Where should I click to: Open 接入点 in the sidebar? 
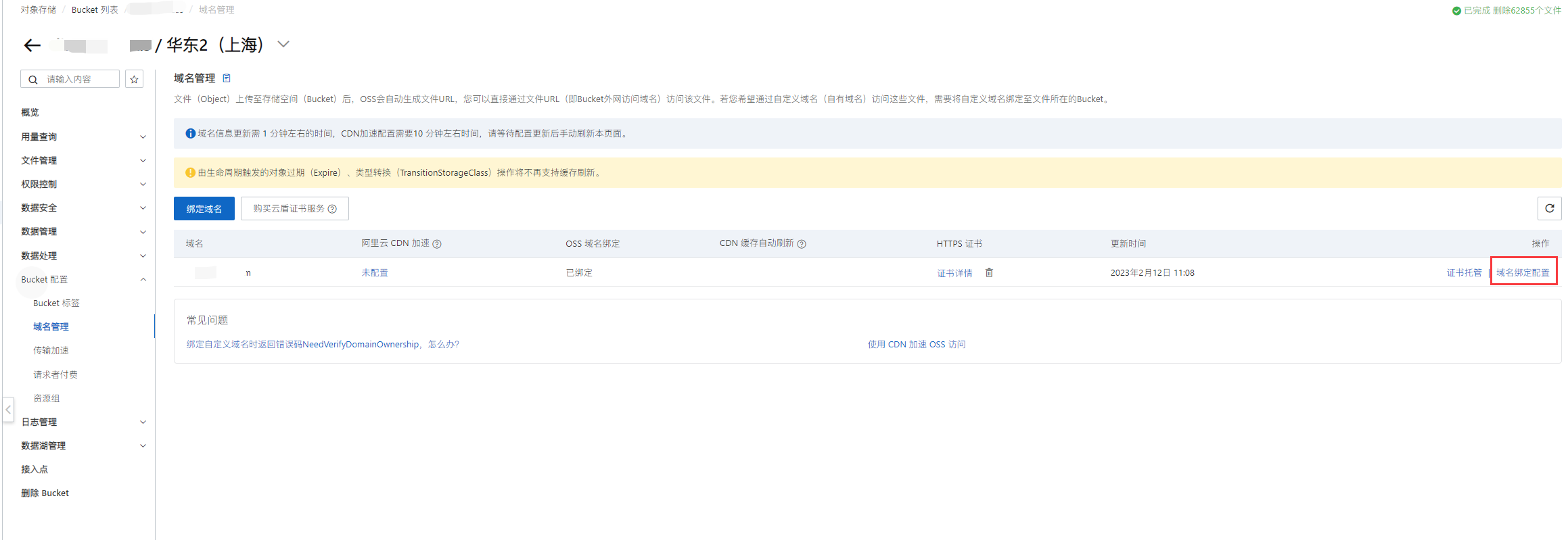tap(34, 469)
